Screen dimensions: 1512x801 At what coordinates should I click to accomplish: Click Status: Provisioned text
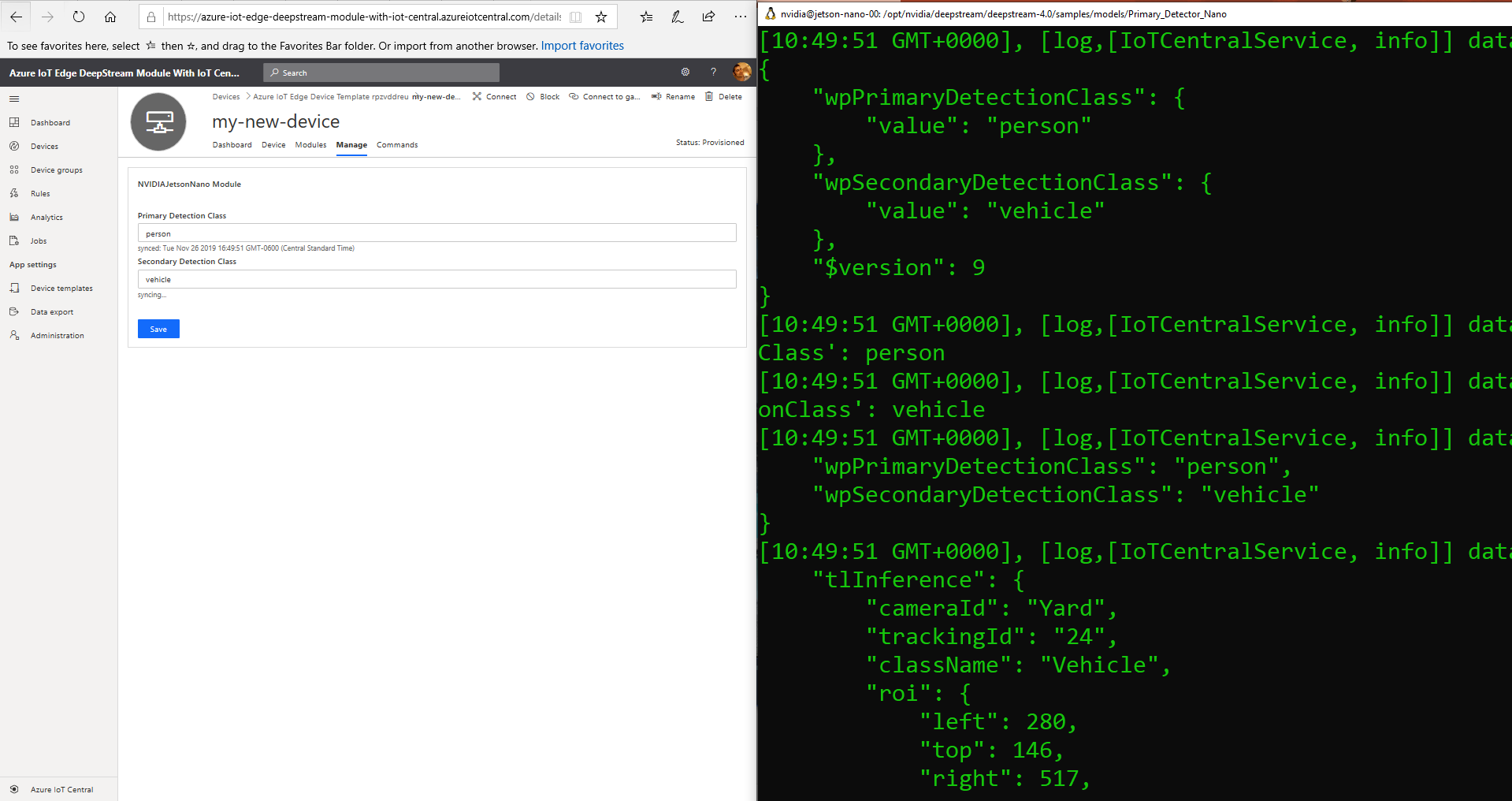point(710,143)
